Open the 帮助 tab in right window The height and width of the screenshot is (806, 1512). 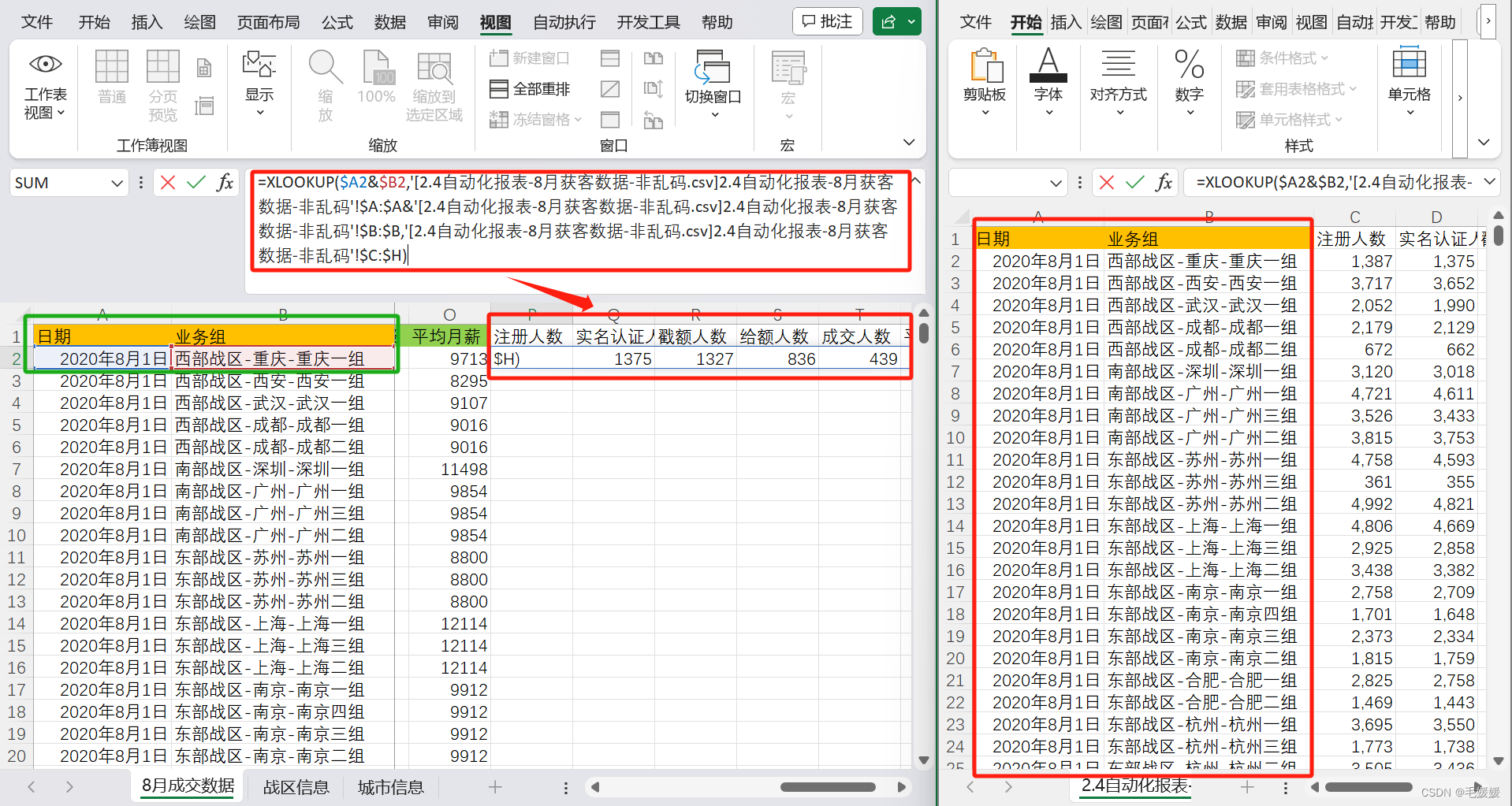pyautogui.click(x=1440, y=22)
